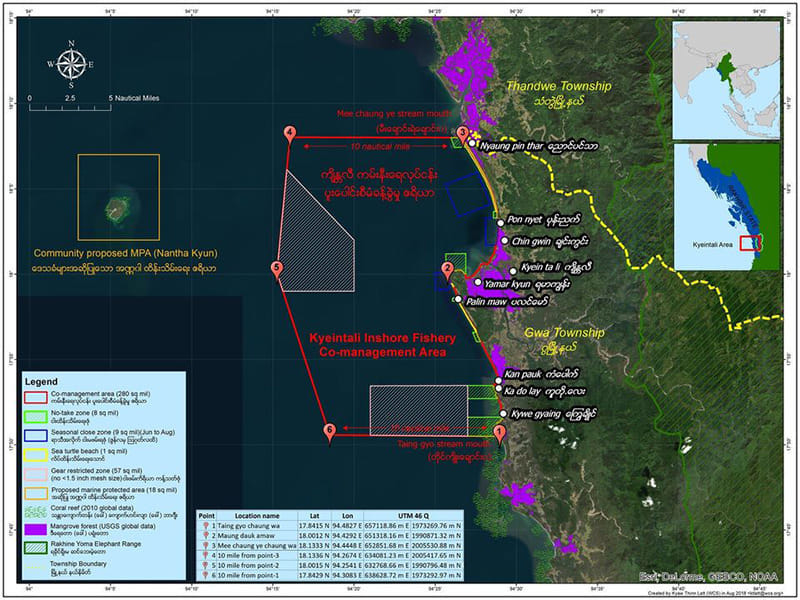The image size is (800, 600).
Task: Click red pin marker number 6
Action: tap(329, 431)
